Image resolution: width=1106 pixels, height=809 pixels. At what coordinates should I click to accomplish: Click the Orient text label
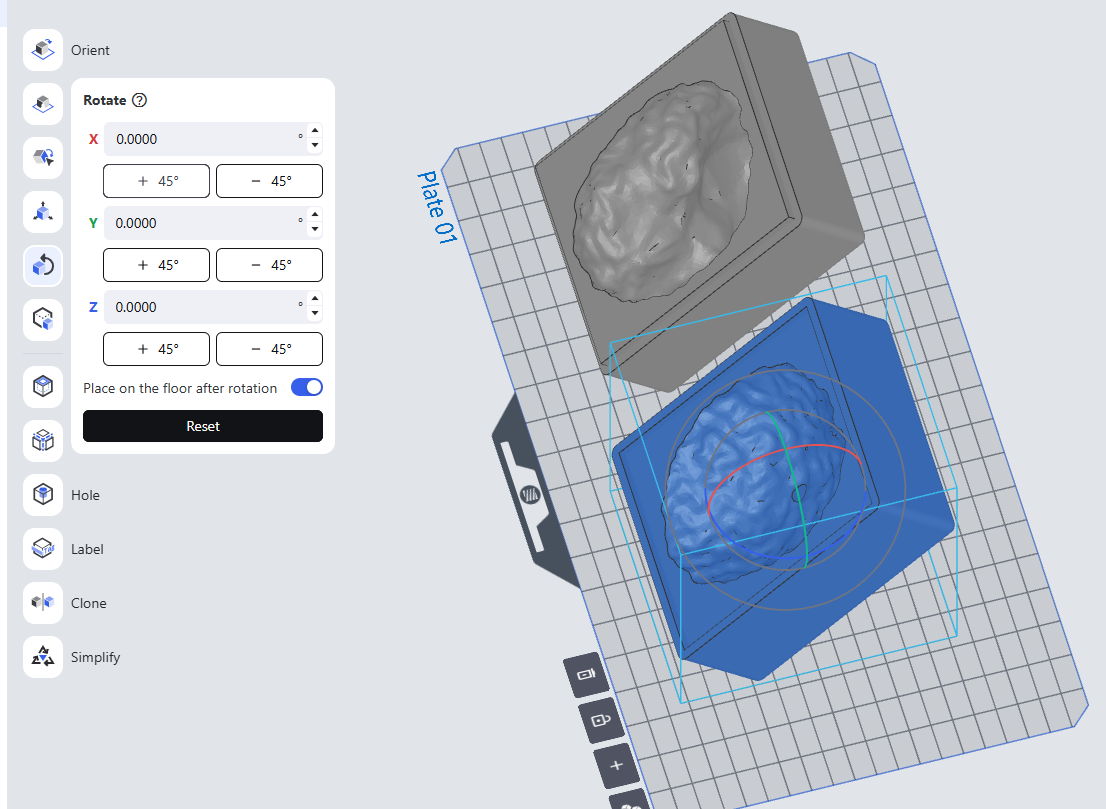(90, 50)
